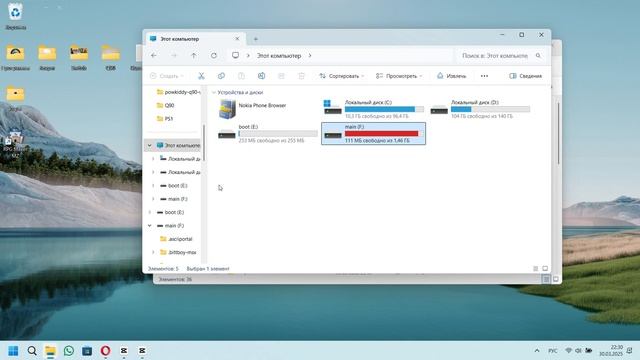Open File Explorer from the taskbar
The width and height of the screenshot is (640, 360).
[x=50, y=351]
